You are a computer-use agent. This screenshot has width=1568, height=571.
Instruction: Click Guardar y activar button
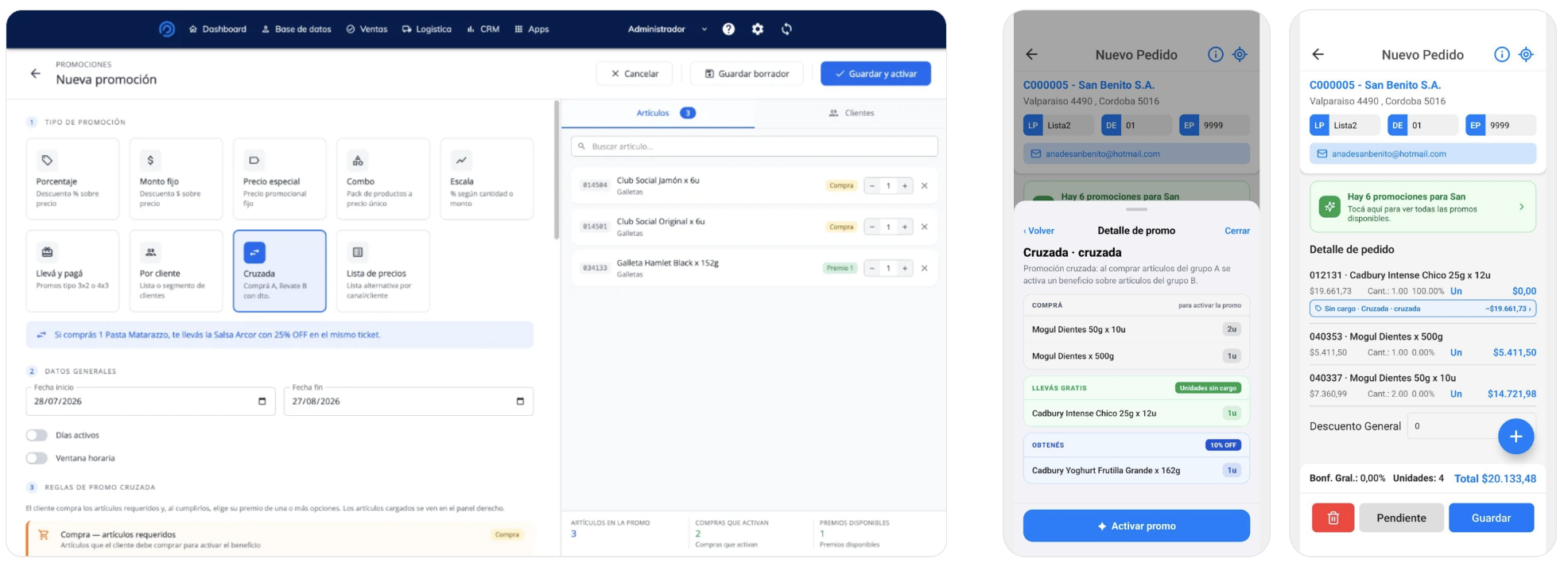click(x=875, y=74)
